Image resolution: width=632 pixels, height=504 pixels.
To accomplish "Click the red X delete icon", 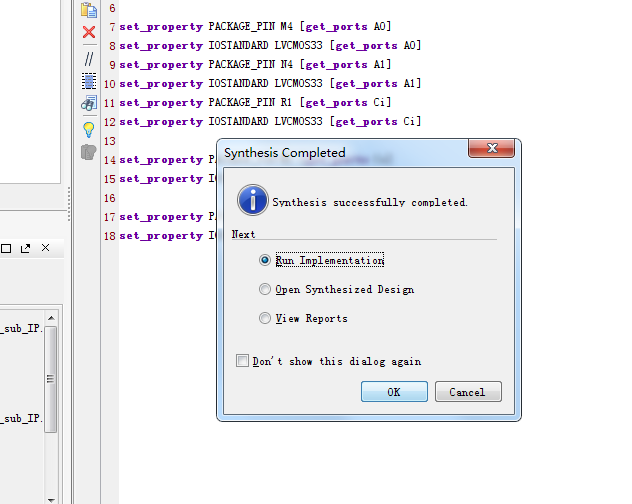I will tap(88, 33).
